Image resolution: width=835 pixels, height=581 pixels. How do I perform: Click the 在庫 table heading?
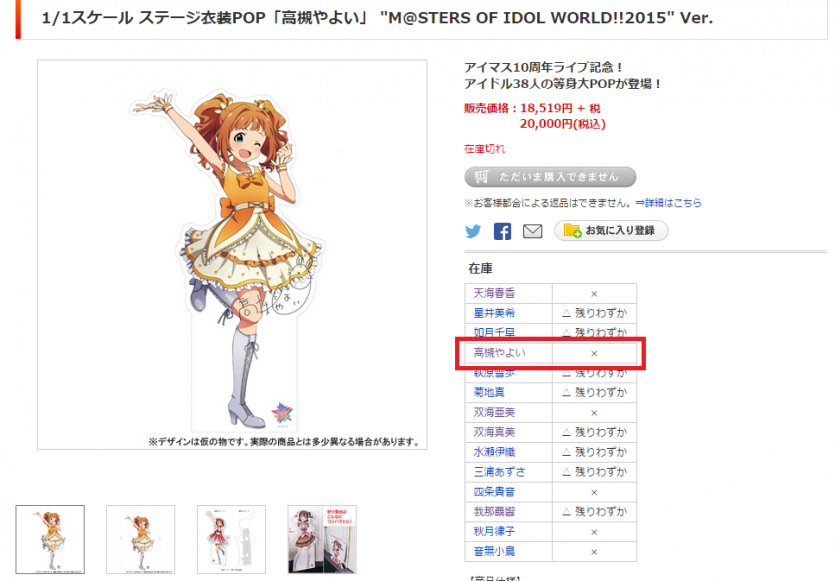click(x=480, y=268)
